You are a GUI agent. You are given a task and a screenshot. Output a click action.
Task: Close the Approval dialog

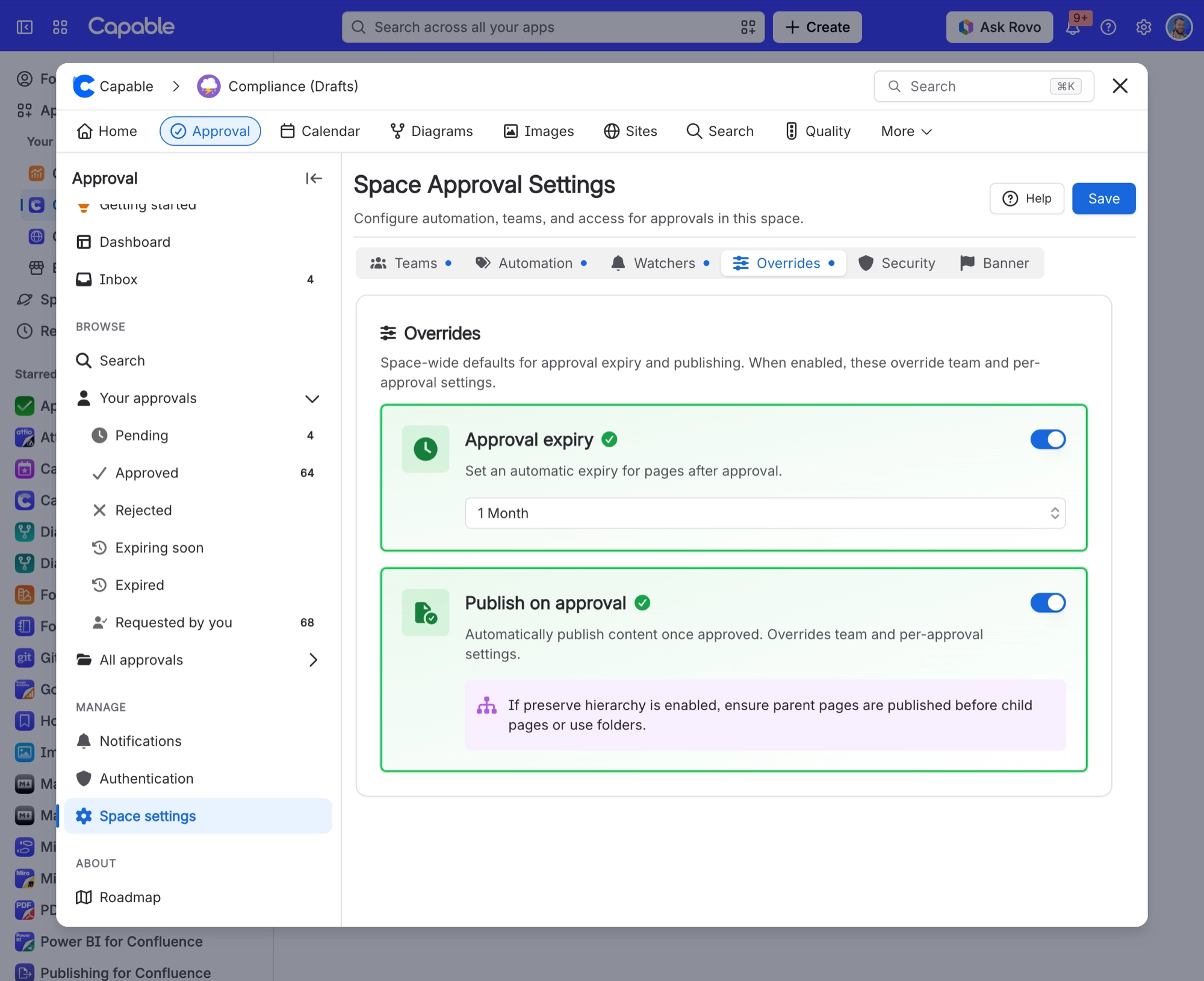[1120, 86]
